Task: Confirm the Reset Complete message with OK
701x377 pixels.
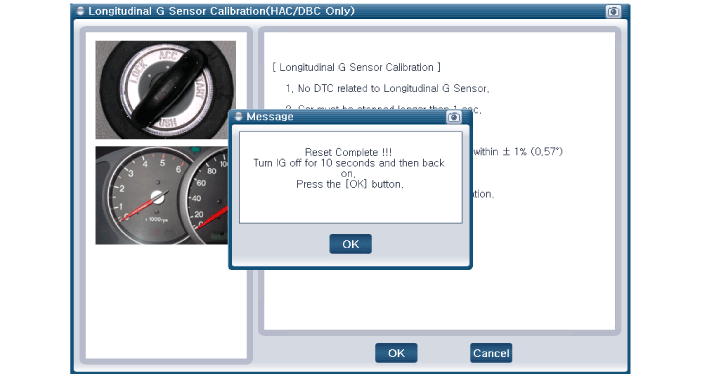Action: point(350,244)
